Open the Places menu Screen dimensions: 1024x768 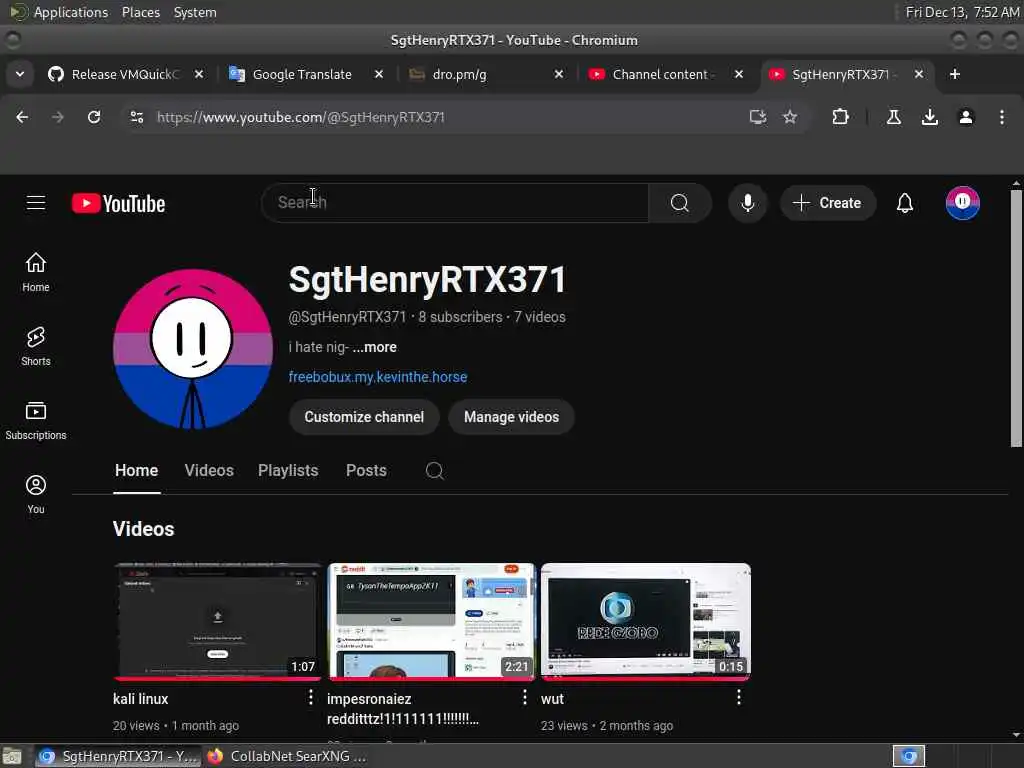tap(140, 12)
